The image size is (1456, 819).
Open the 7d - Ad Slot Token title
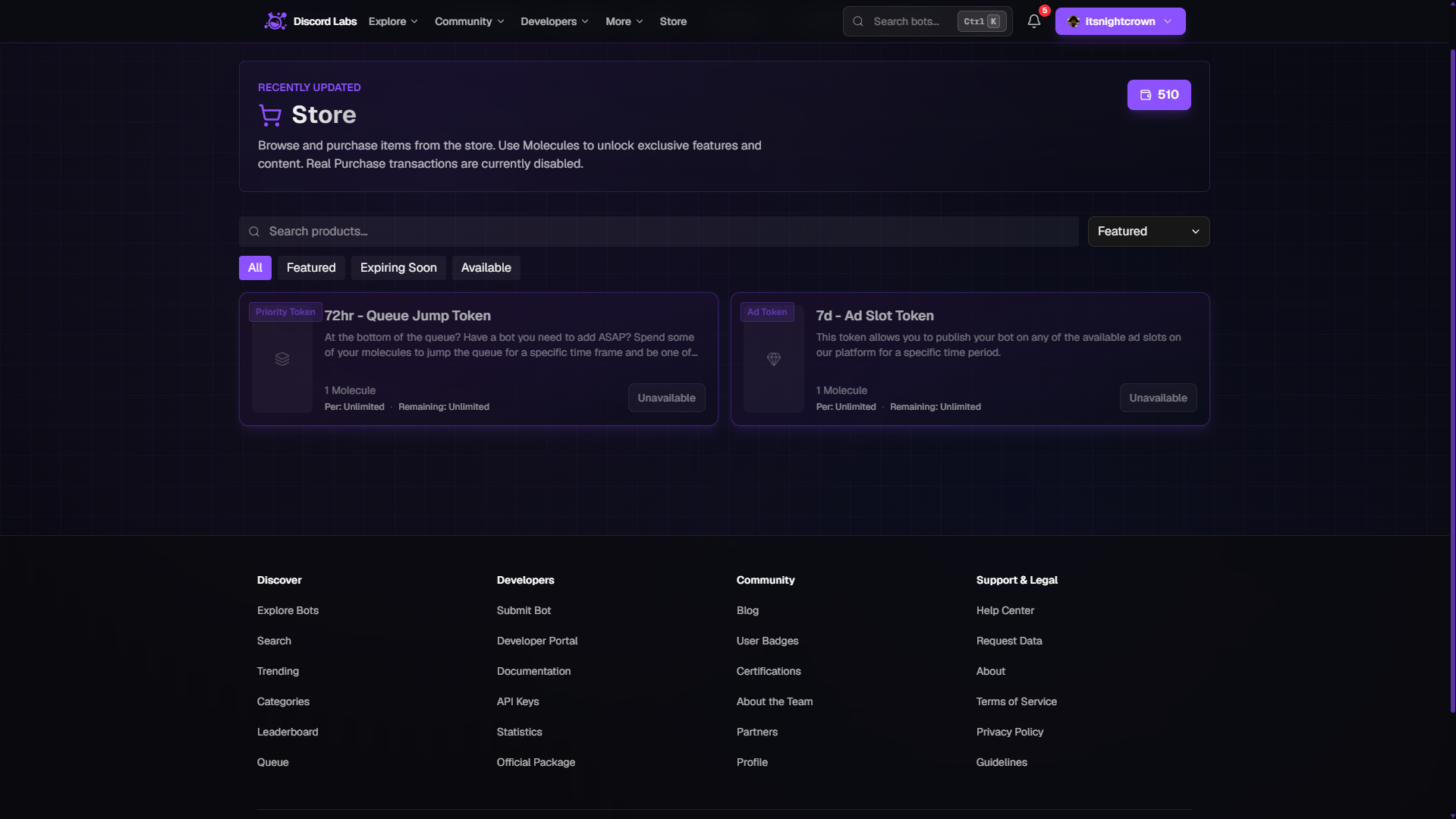tap(875, 316)
